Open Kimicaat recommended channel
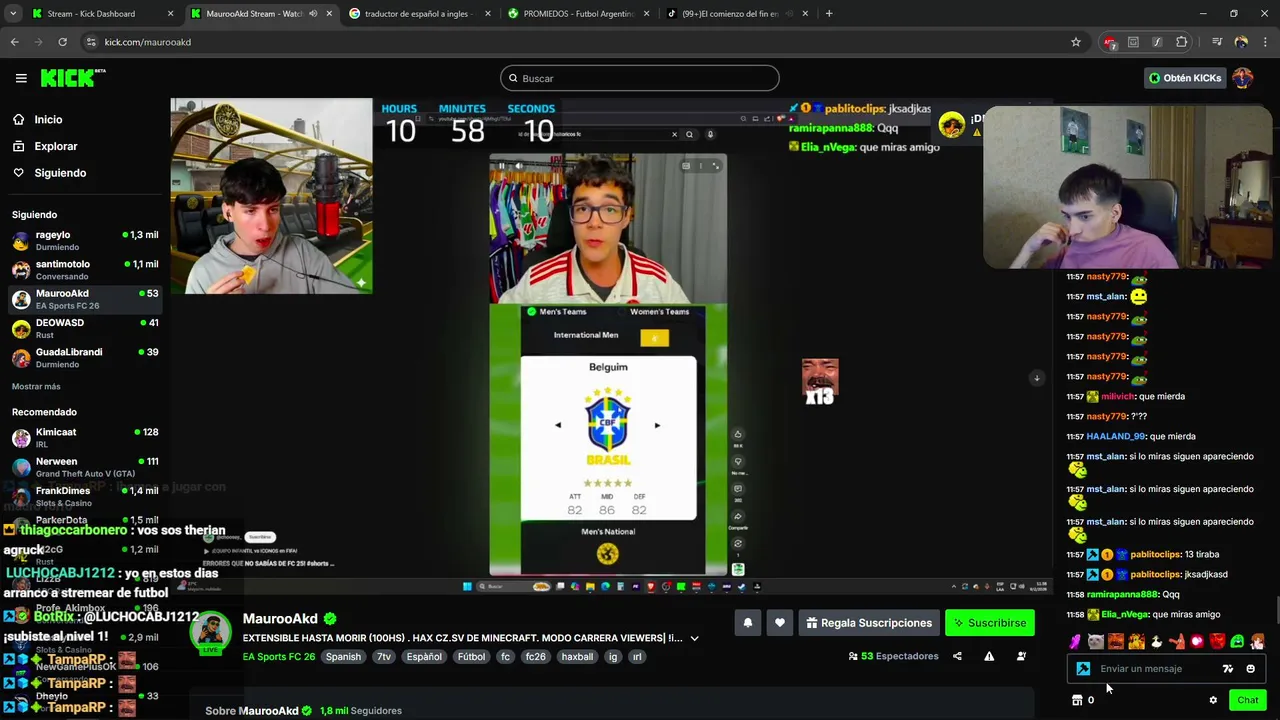 (85, 437)
